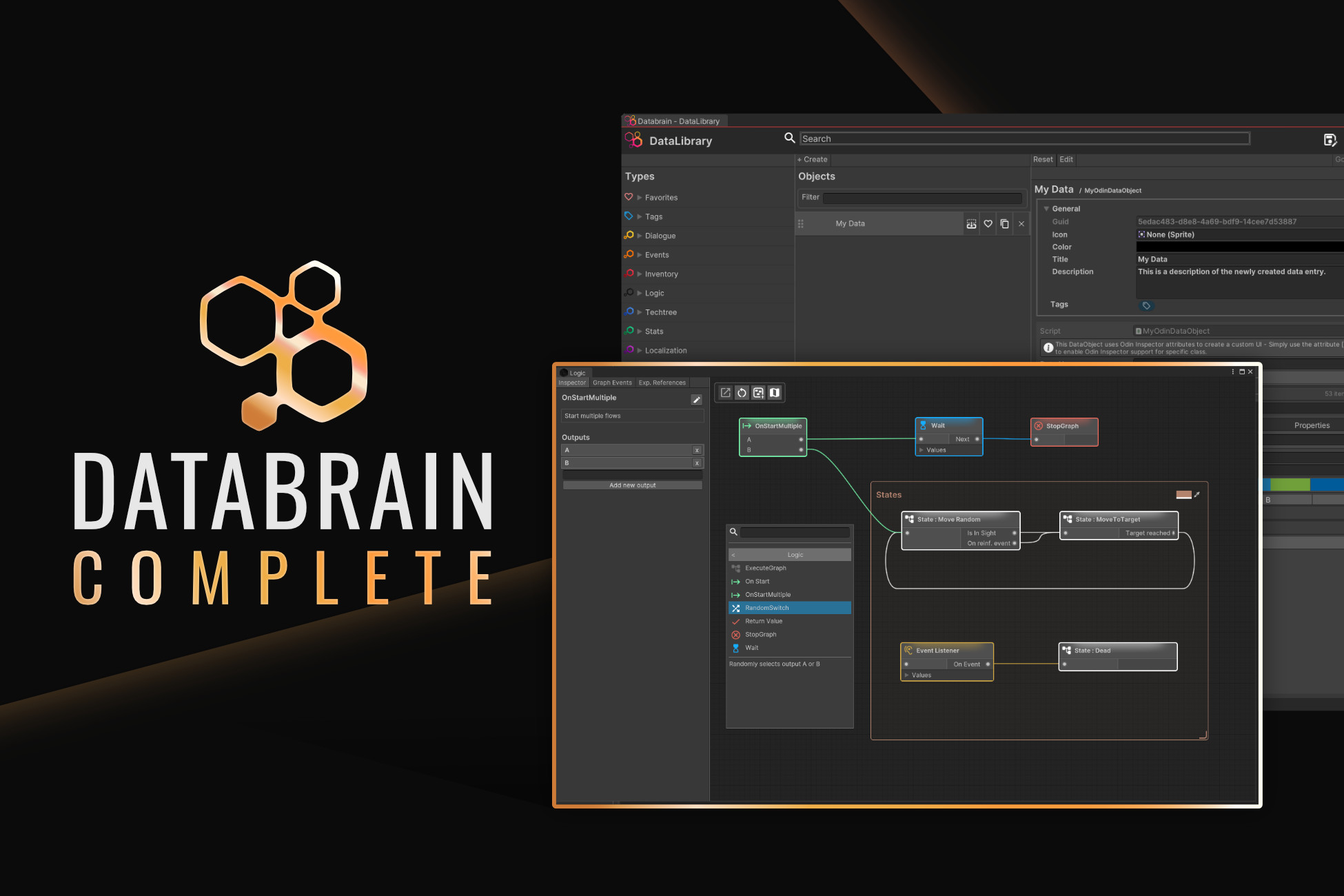Screen dimensions: 1344x896
Task: Toggle the minimap icon in Logic toolbar
Action: point(775,393)
